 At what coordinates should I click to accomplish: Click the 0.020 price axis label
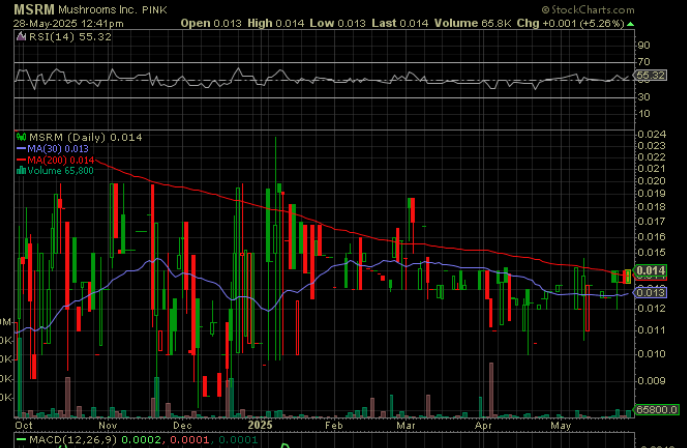point(652,181)
